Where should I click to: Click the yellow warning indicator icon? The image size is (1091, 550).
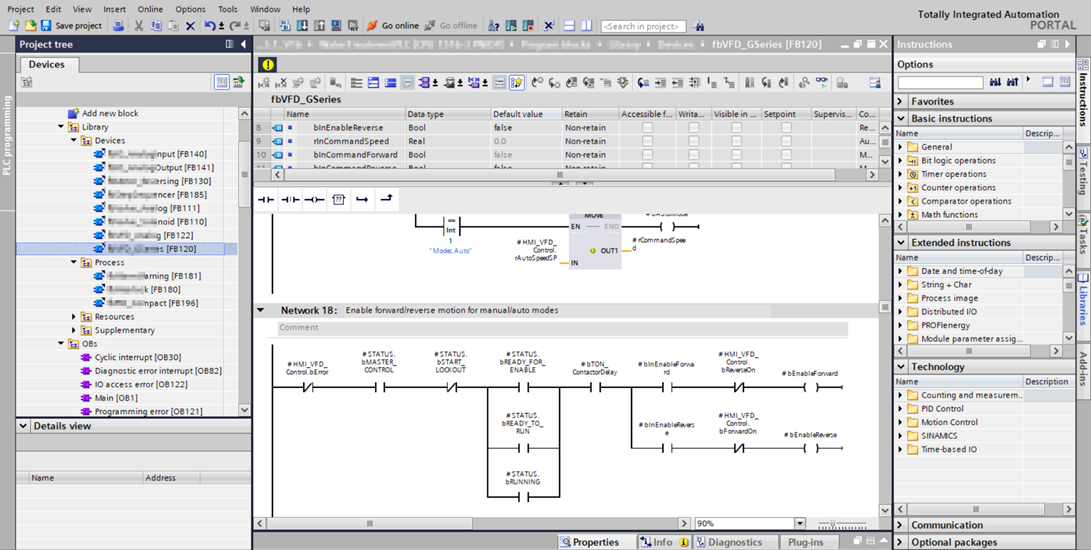point(267,64)
